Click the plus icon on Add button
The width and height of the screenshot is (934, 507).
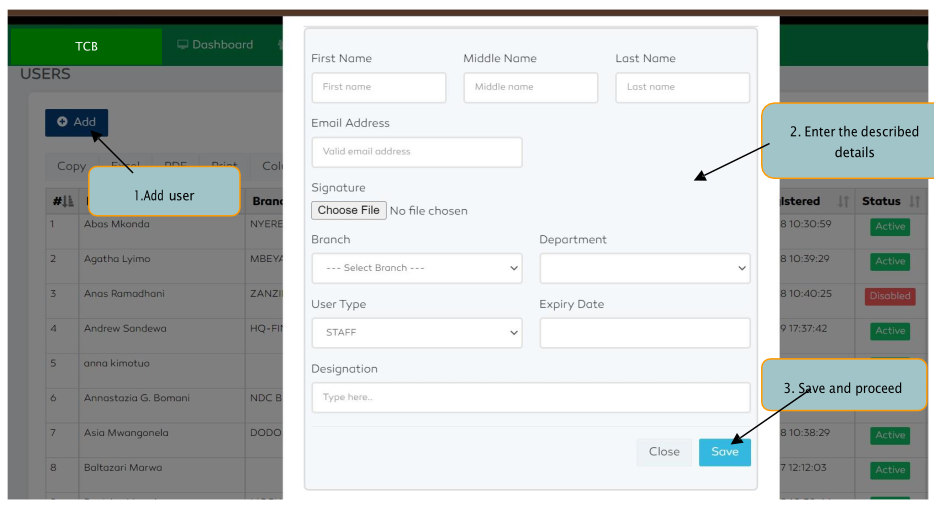(62, 122)
